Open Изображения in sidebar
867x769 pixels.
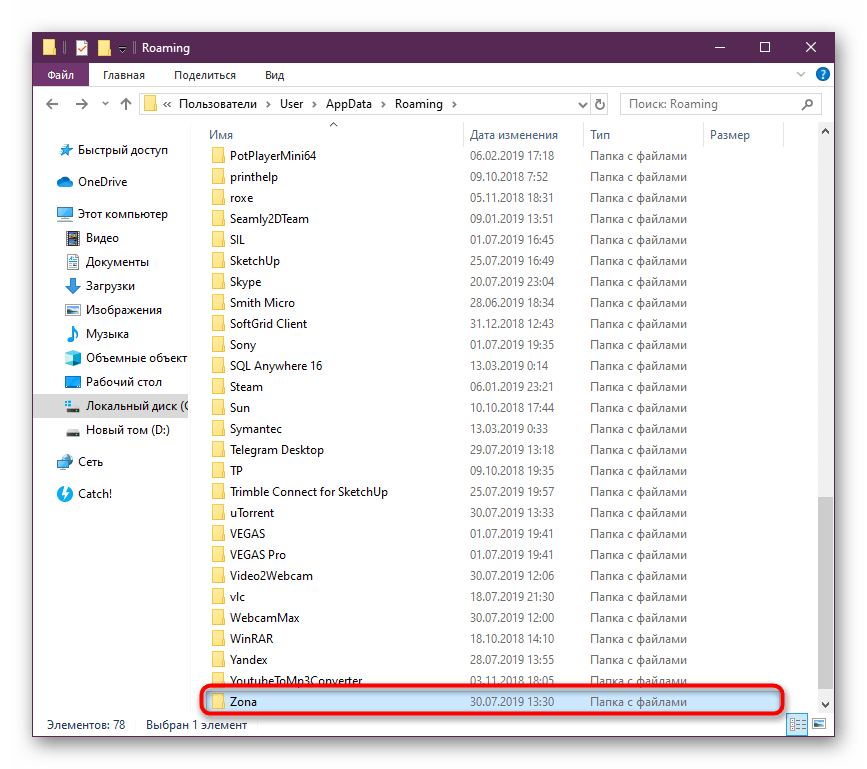(114, 310)
